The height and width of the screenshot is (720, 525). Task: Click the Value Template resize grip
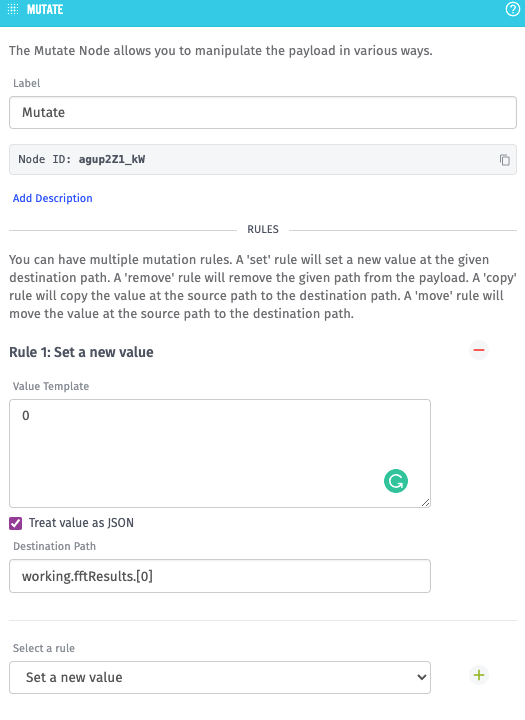pos(426,503)
